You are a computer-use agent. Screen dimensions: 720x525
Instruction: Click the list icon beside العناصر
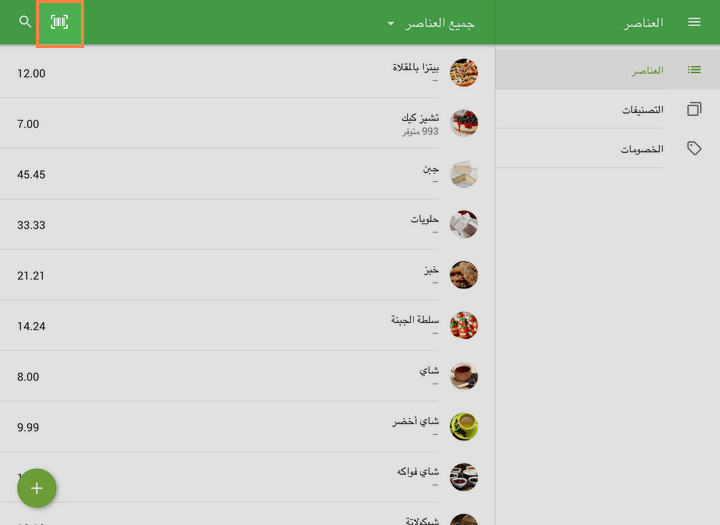point(694,70)
